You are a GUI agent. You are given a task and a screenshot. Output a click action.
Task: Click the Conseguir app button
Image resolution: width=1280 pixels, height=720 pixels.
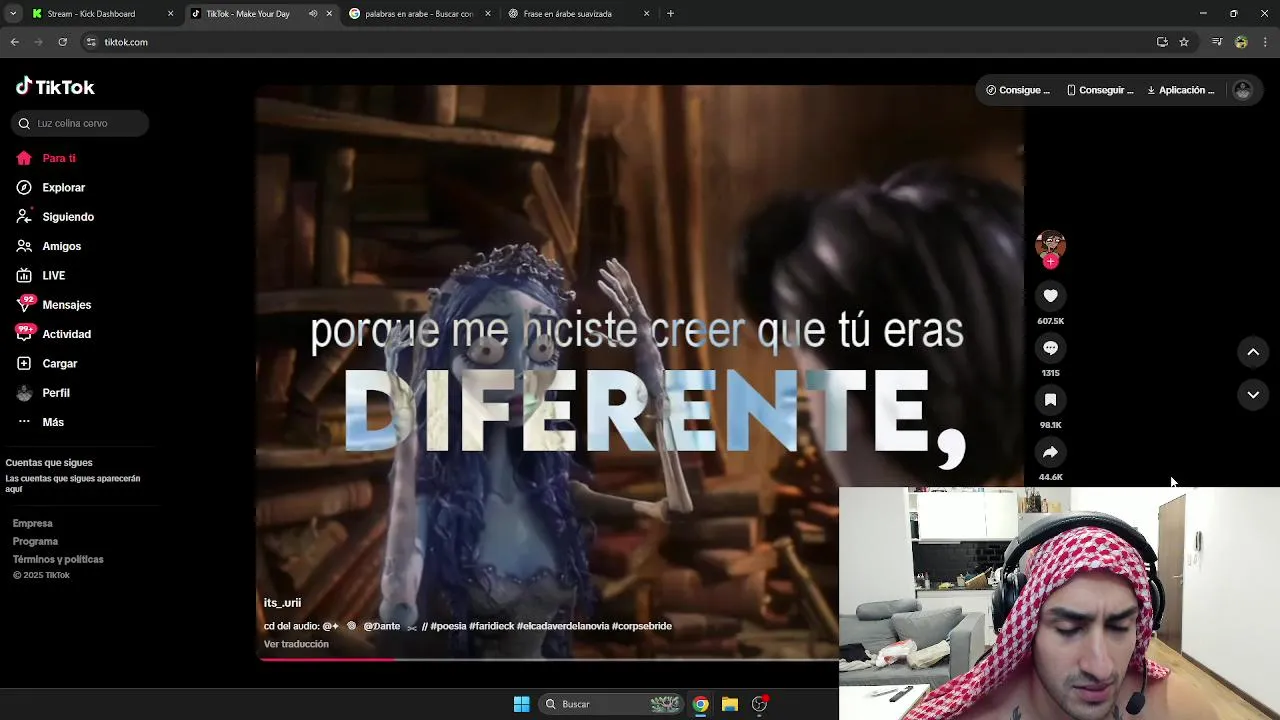(x=1100, y=90)
